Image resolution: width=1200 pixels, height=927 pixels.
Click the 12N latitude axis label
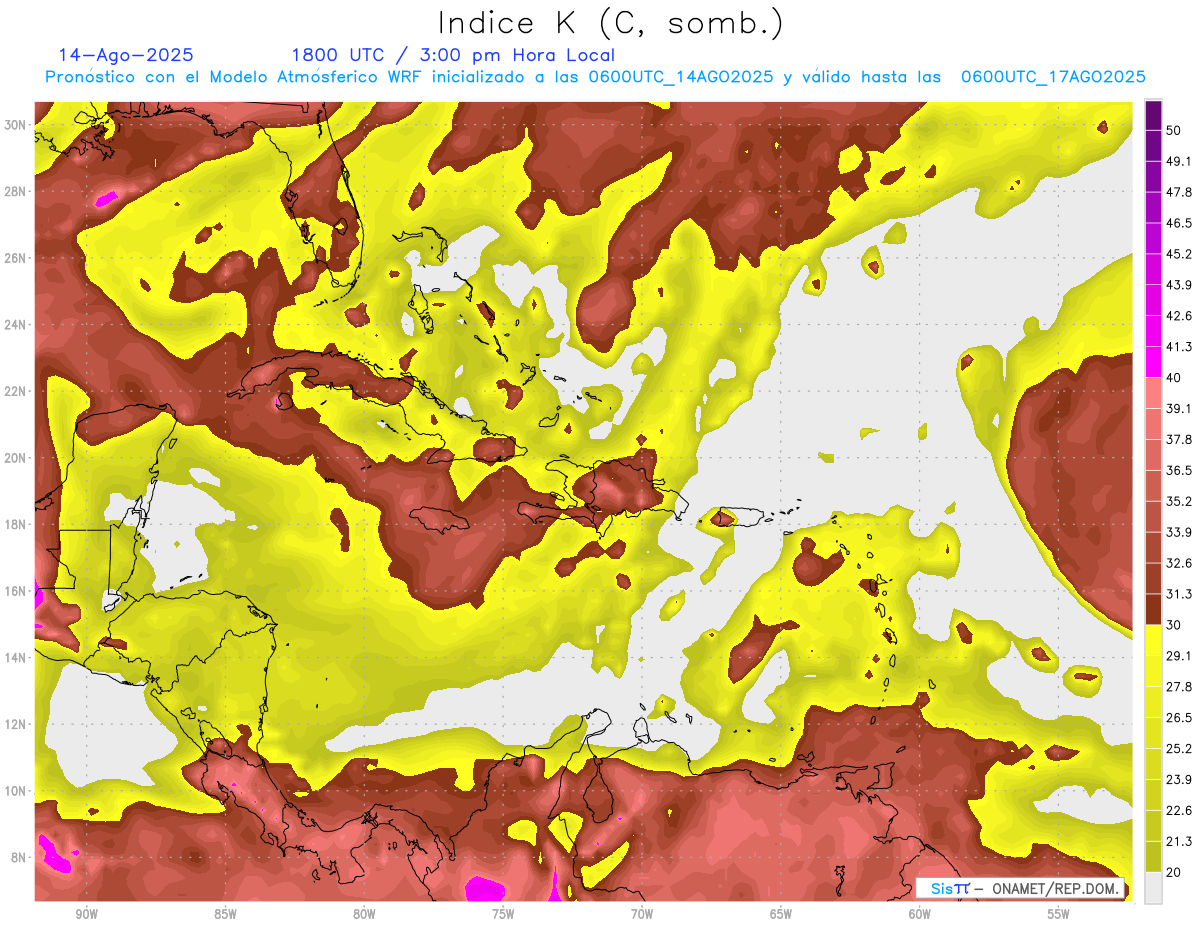coord(17,724)
